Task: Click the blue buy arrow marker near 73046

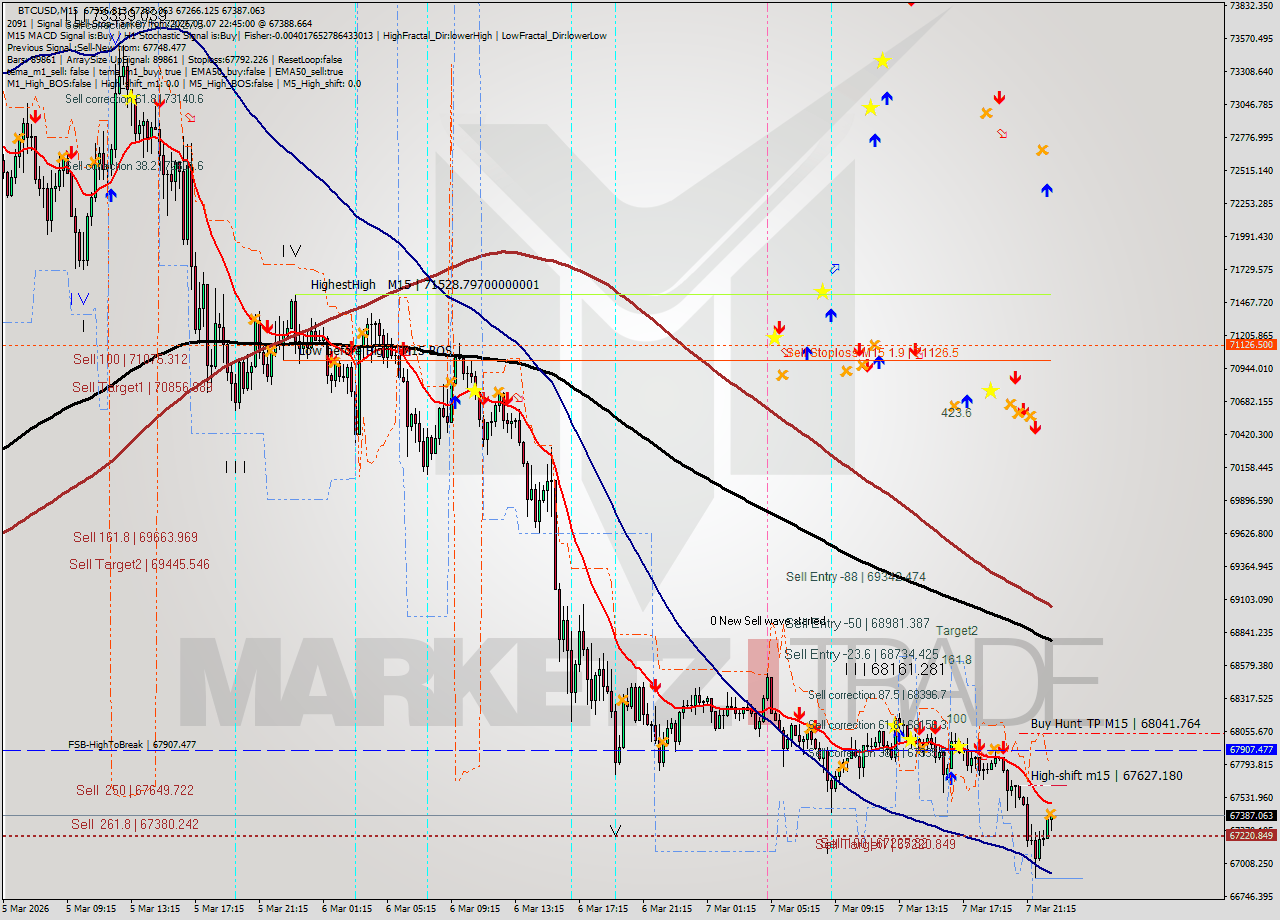Action: [x=887, y=98]
